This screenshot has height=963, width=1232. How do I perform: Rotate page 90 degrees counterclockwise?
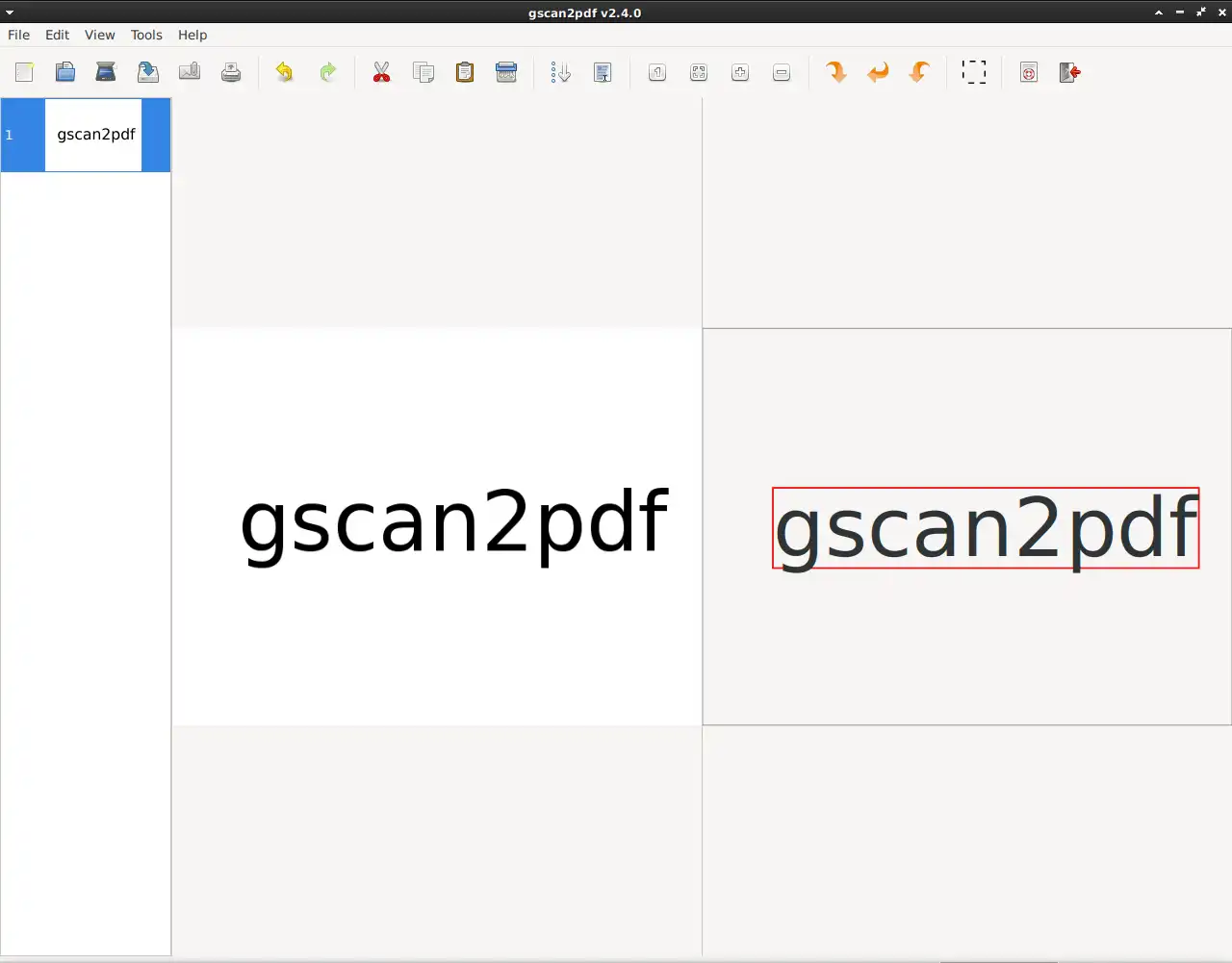919,72
